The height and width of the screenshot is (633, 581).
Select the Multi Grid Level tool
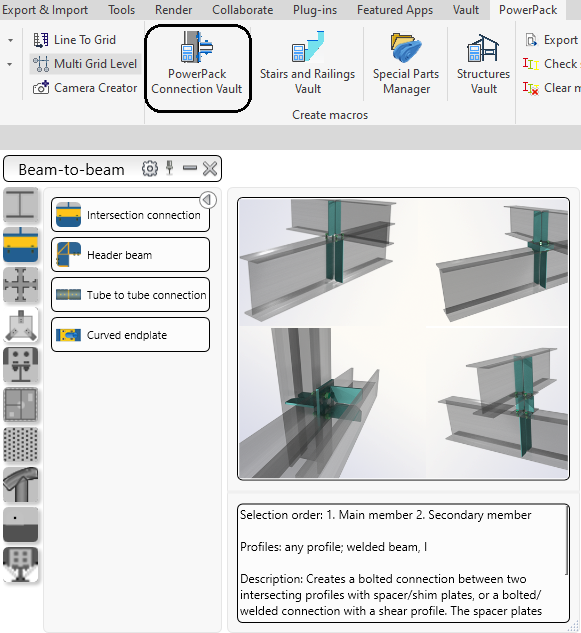coord(85,64)
